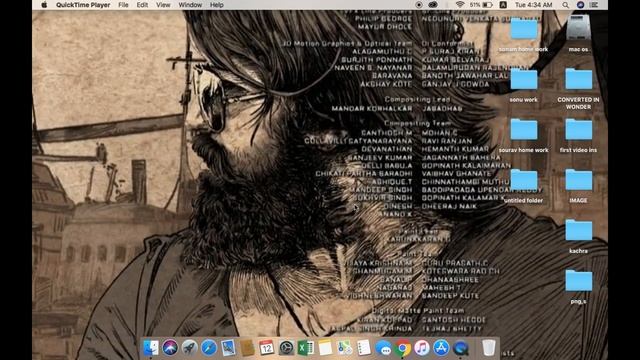Open the Trash in the Dock

(x=489, y=348)
